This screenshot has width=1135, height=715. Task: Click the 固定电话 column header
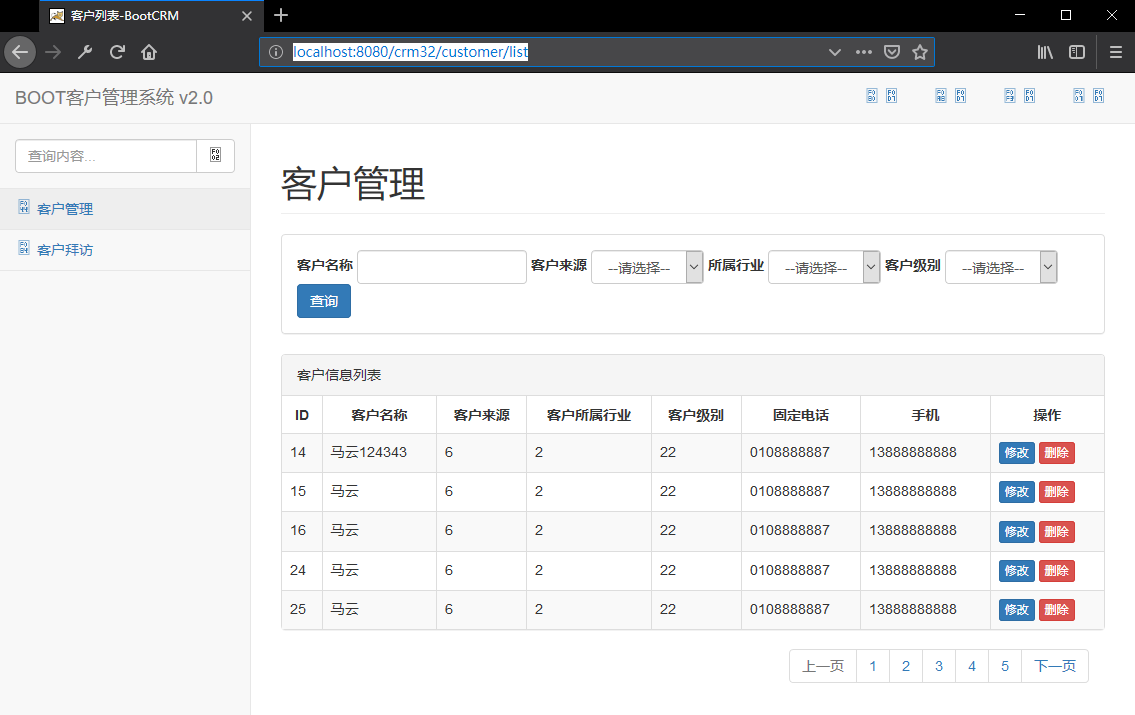point(801,415)
